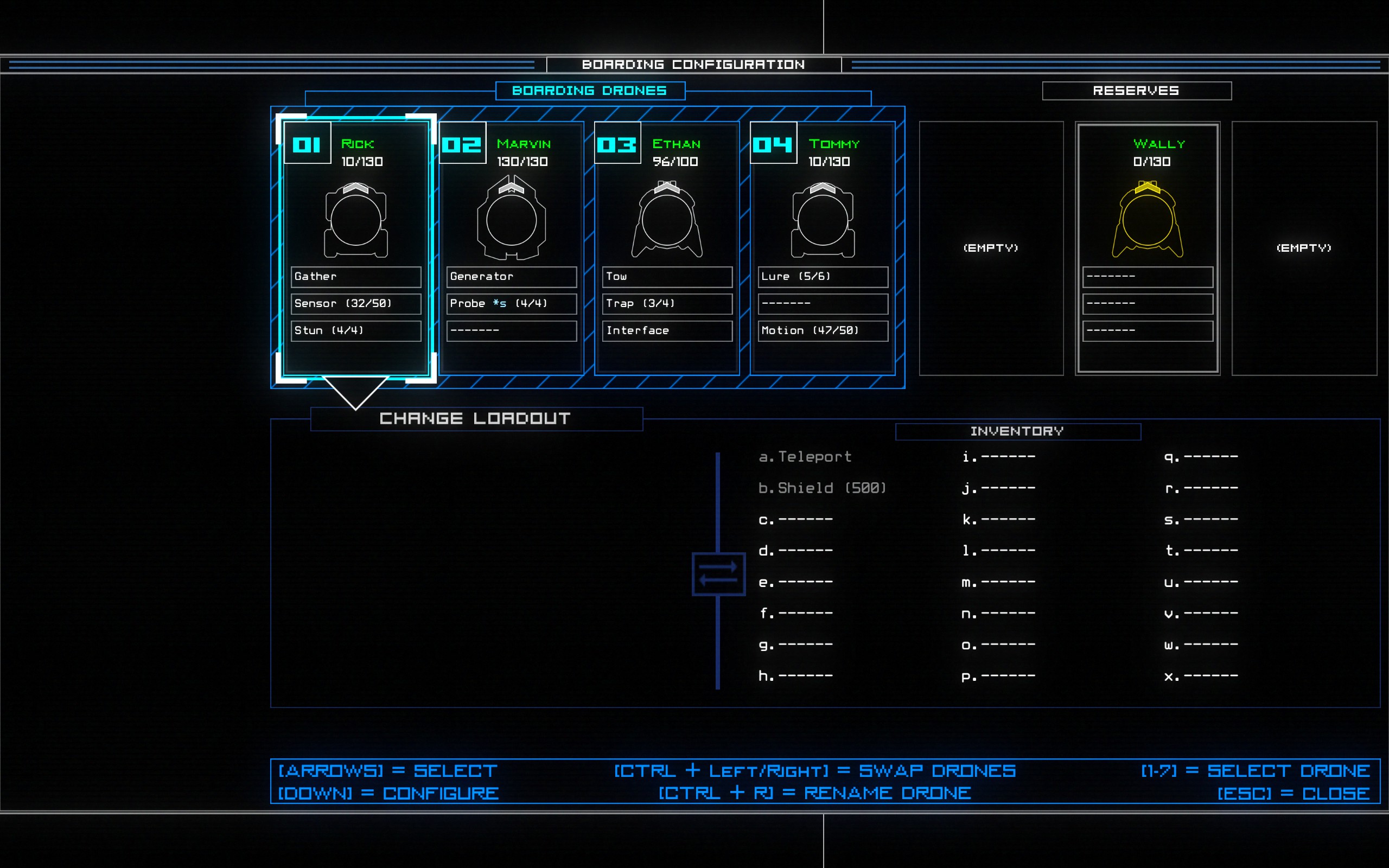Click the [CTRL + R] = Rename Drone hint

tap(814, 793)
